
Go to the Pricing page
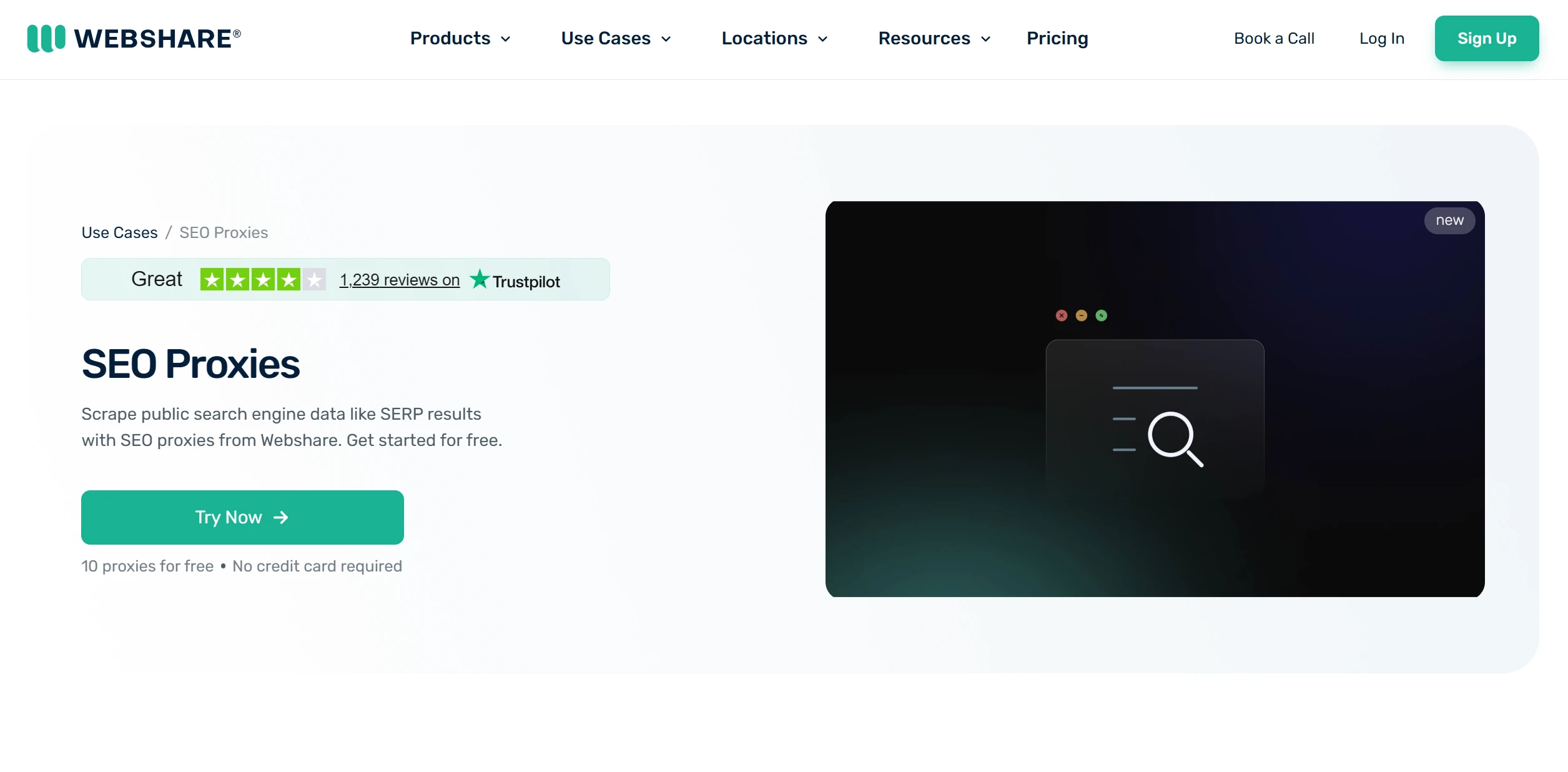1057,39
